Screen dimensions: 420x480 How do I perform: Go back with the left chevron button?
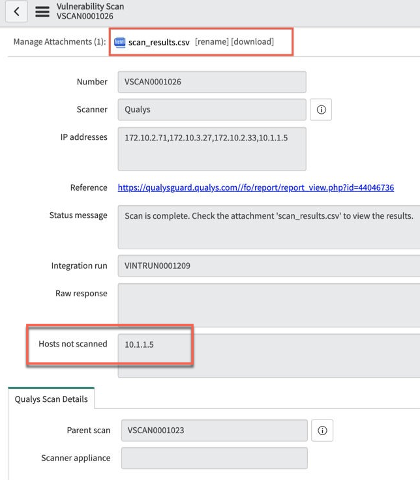tap(16, 12)
